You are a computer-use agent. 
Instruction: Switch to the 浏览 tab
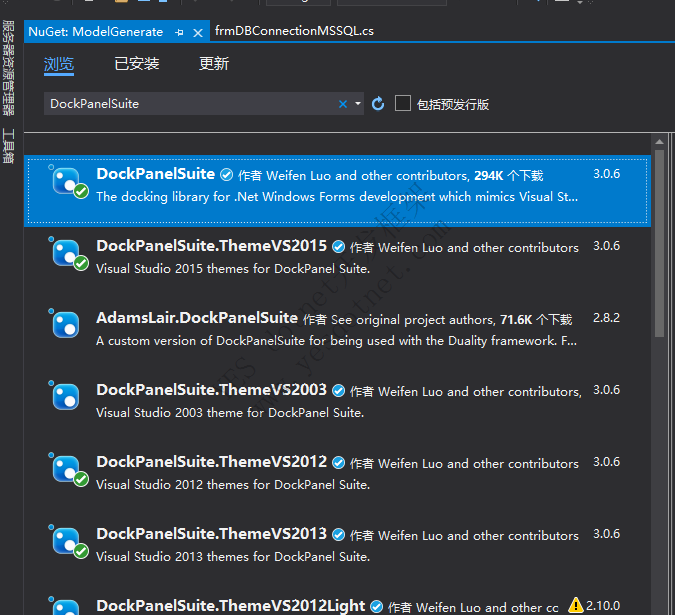pyautogui.click(x=59, y=64)
